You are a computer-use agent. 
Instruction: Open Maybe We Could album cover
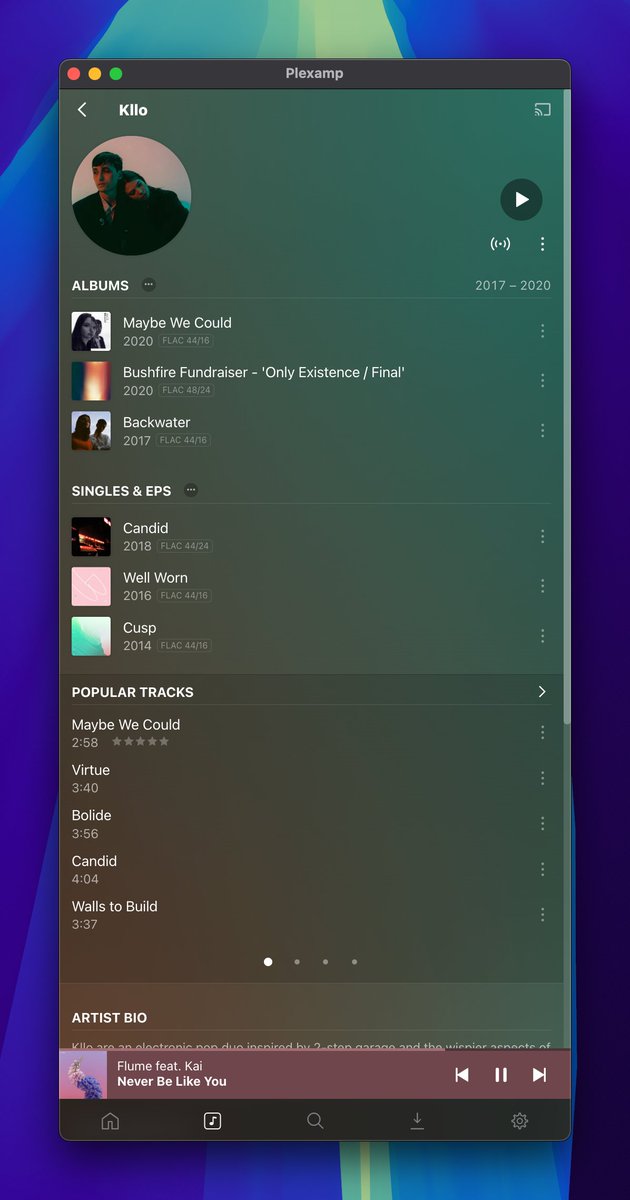click(91, 331)
